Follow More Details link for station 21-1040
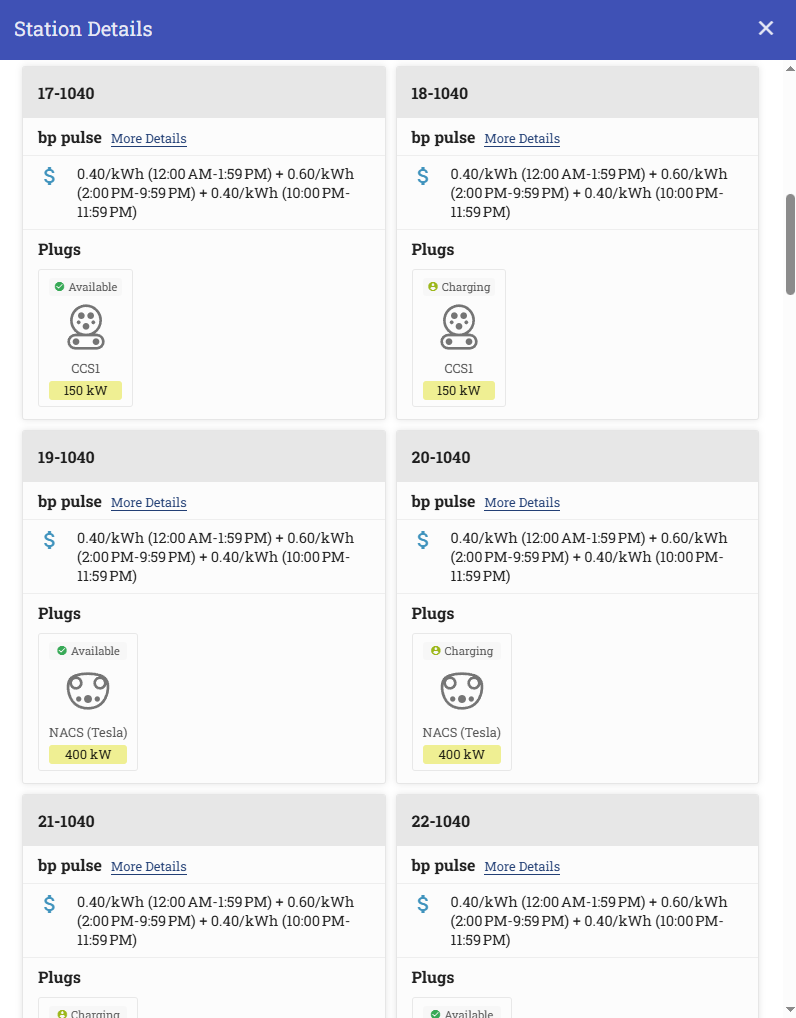 (x=148, y=867)
